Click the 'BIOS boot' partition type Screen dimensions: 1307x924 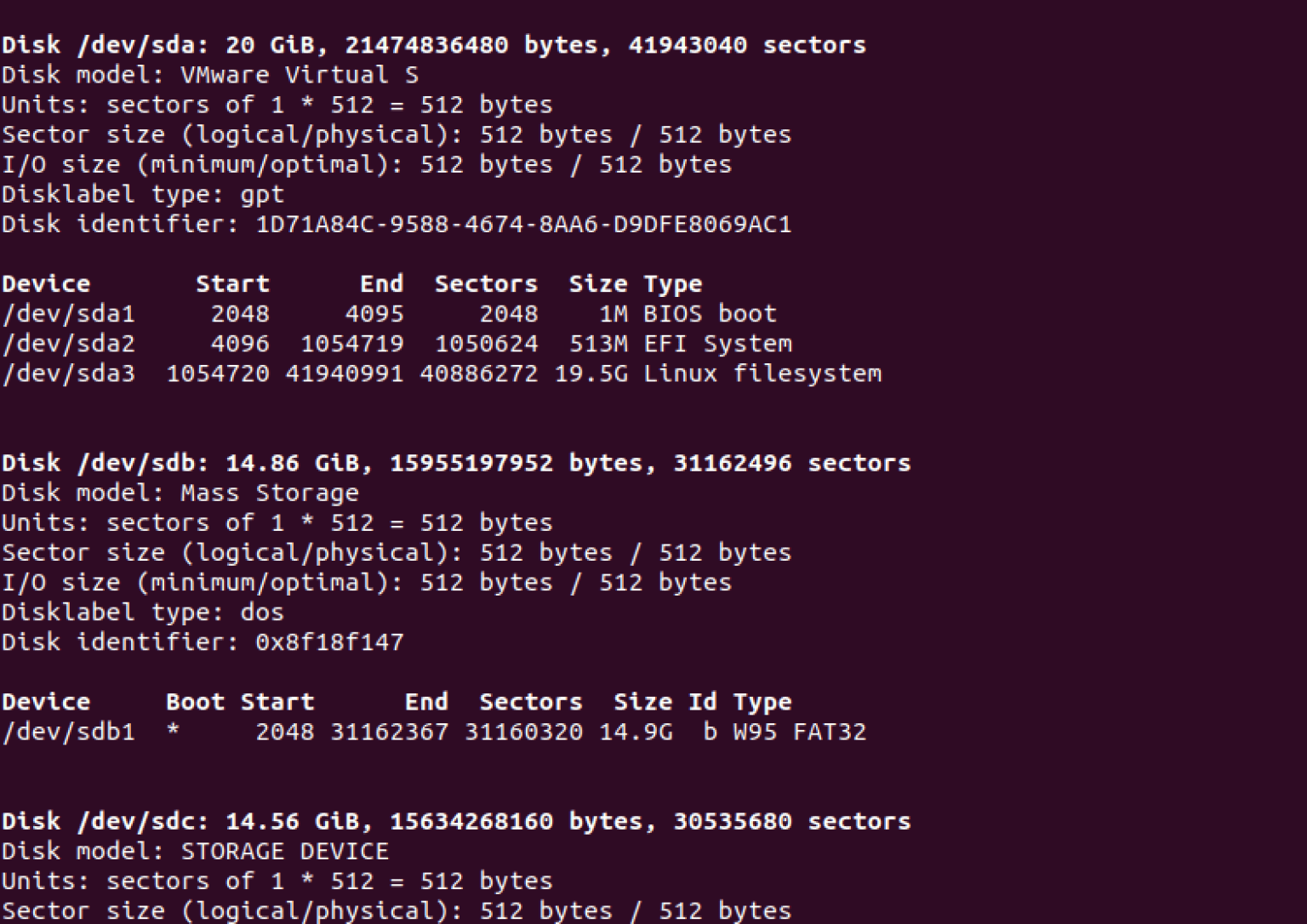tap(710, 314)
